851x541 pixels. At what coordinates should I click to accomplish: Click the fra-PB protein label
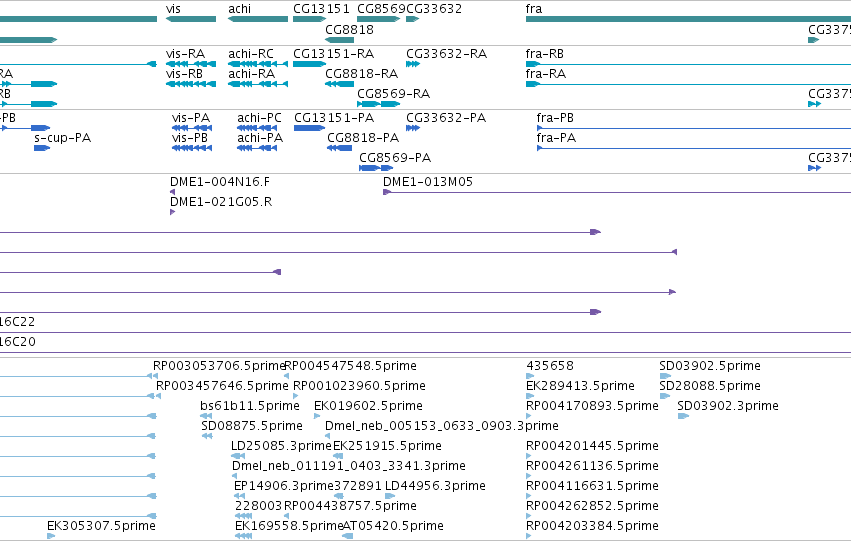[x=555, y=118]
